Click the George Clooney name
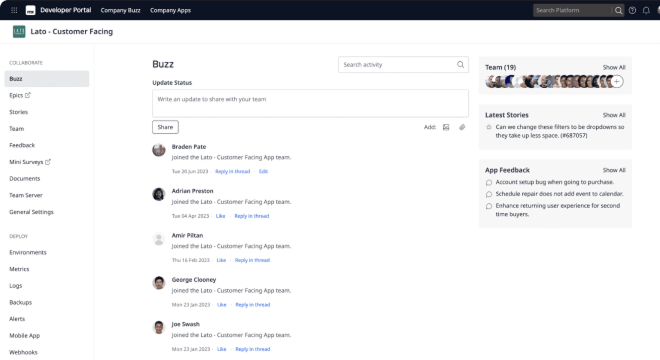Image resolution: width=660 pixels, height=360 pixels. pos(194,280)
